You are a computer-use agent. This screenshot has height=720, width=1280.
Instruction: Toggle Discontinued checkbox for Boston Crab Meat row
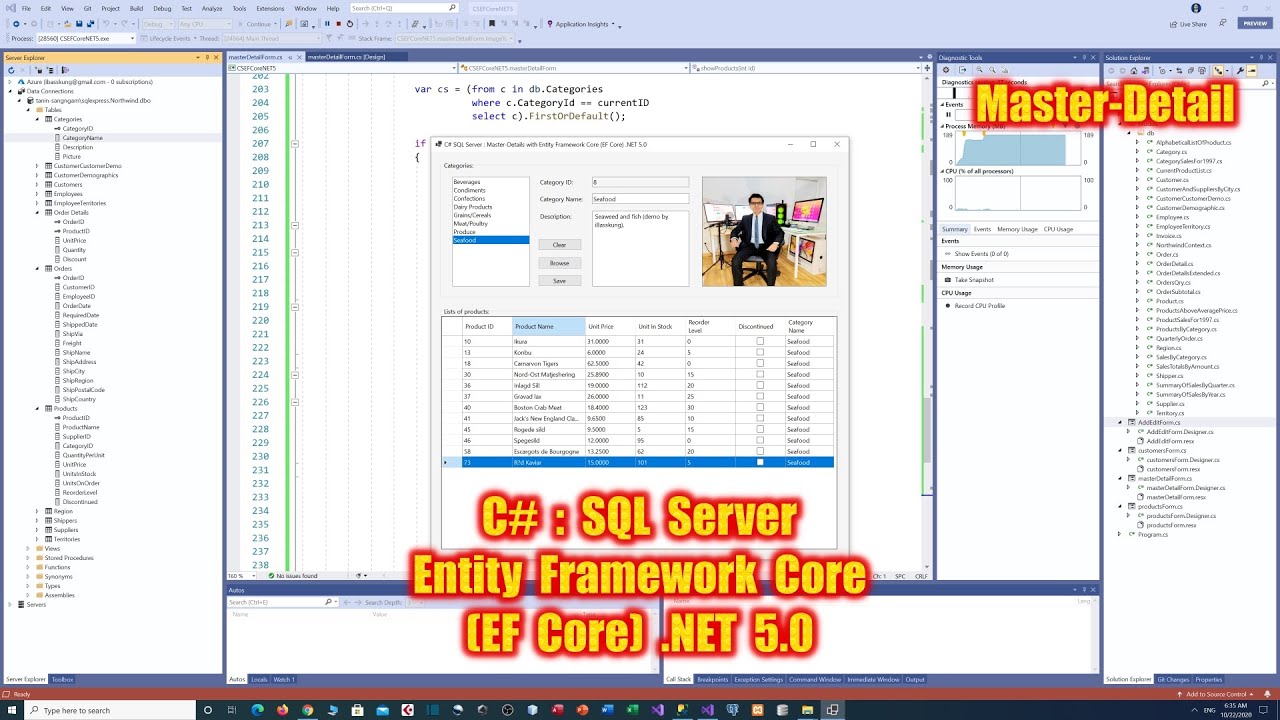(x=760, y=407)
